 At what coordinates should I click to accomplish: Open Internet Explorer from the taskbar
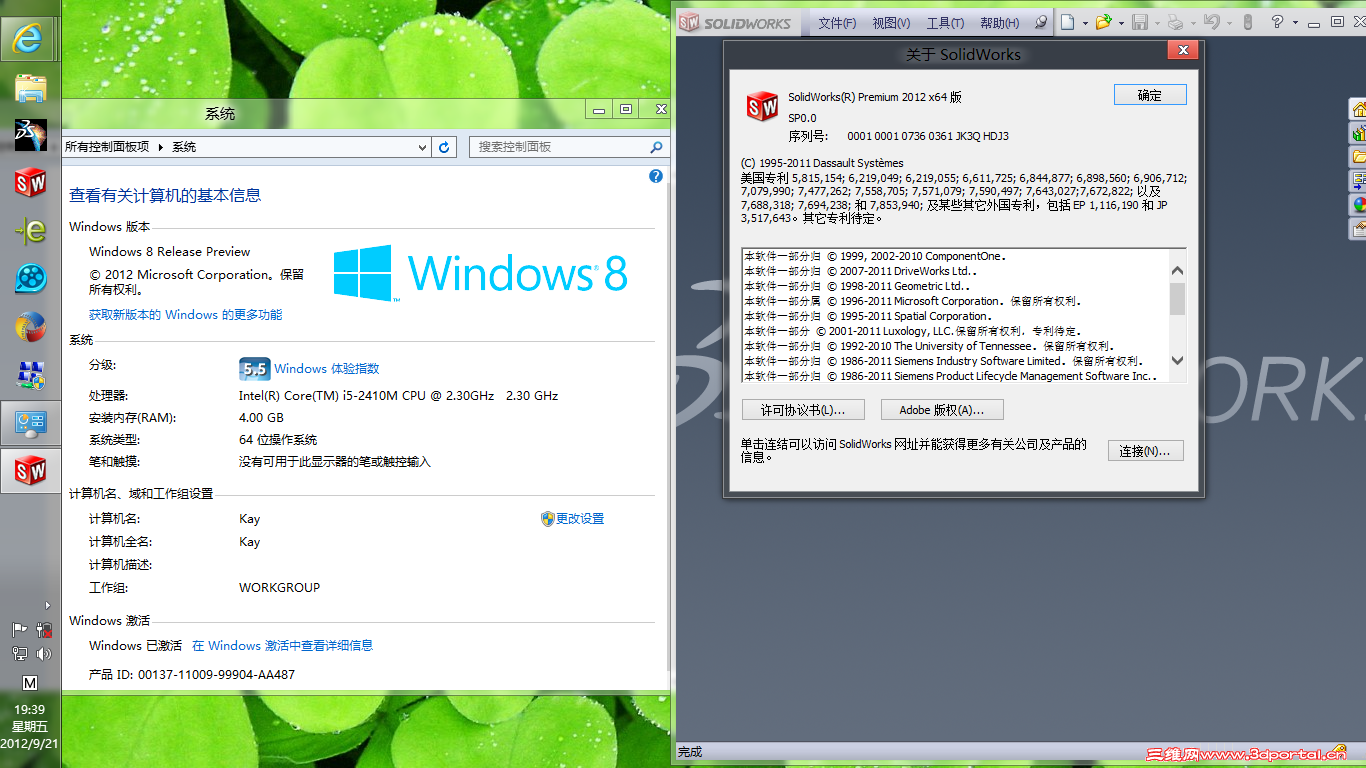click(x=29, y=40)
